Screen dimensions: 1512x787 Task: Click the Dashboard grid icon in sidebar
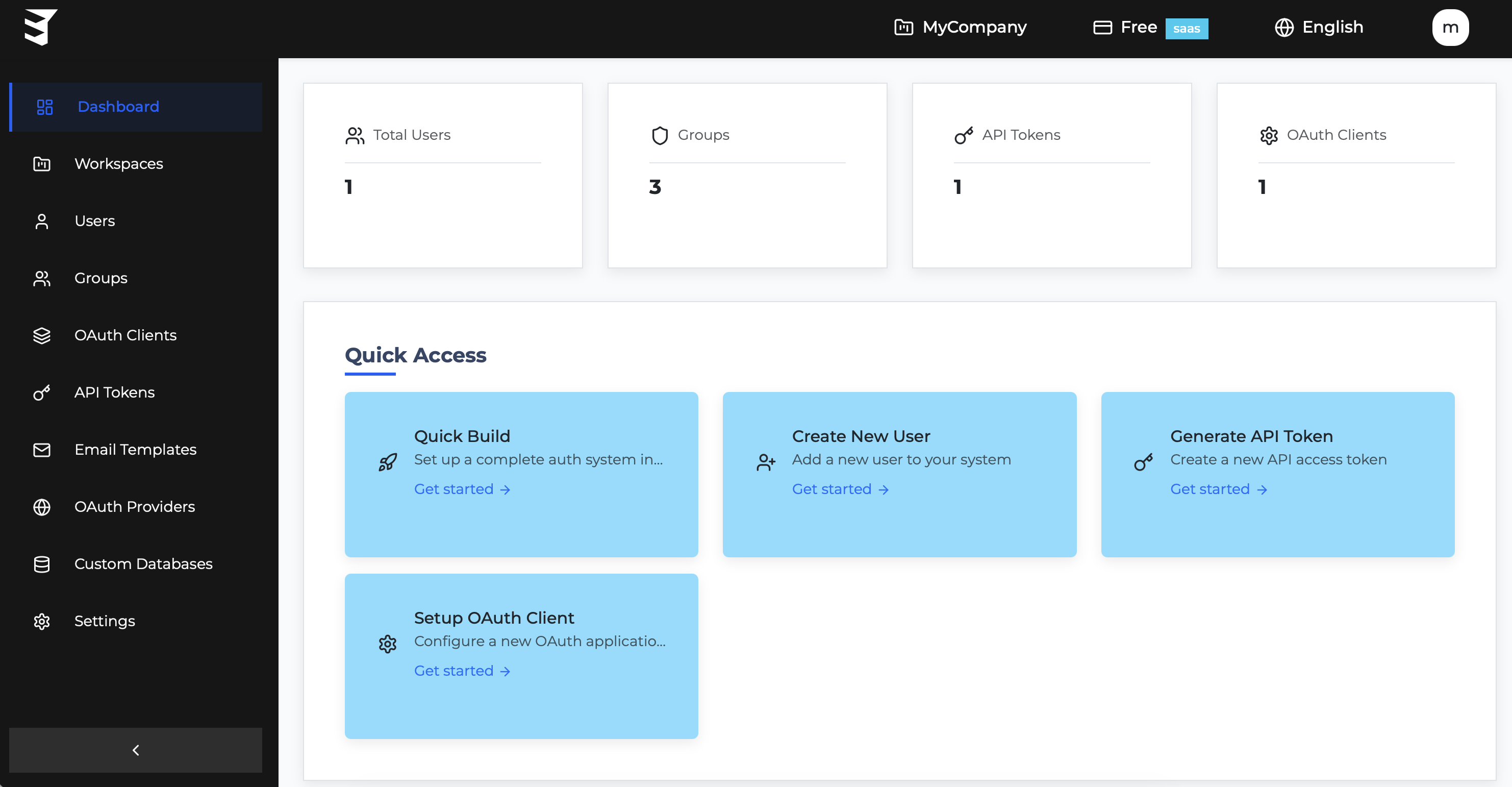(44, 107)
